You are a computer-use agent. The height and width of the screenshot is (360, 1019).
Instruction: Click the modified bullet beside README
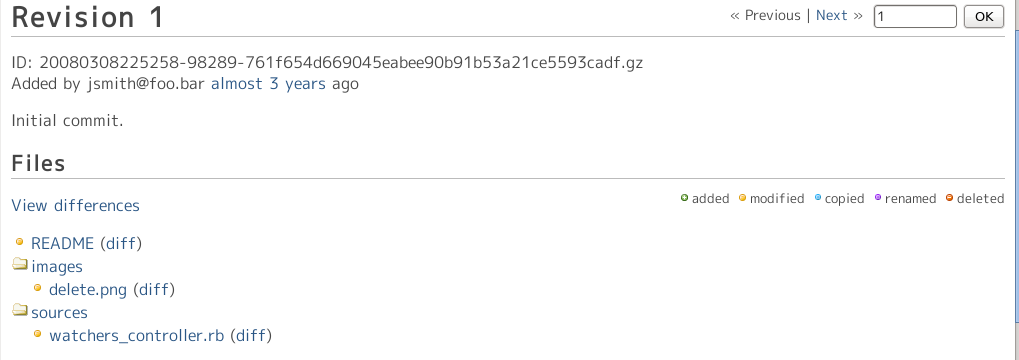(x=19, y=242)
